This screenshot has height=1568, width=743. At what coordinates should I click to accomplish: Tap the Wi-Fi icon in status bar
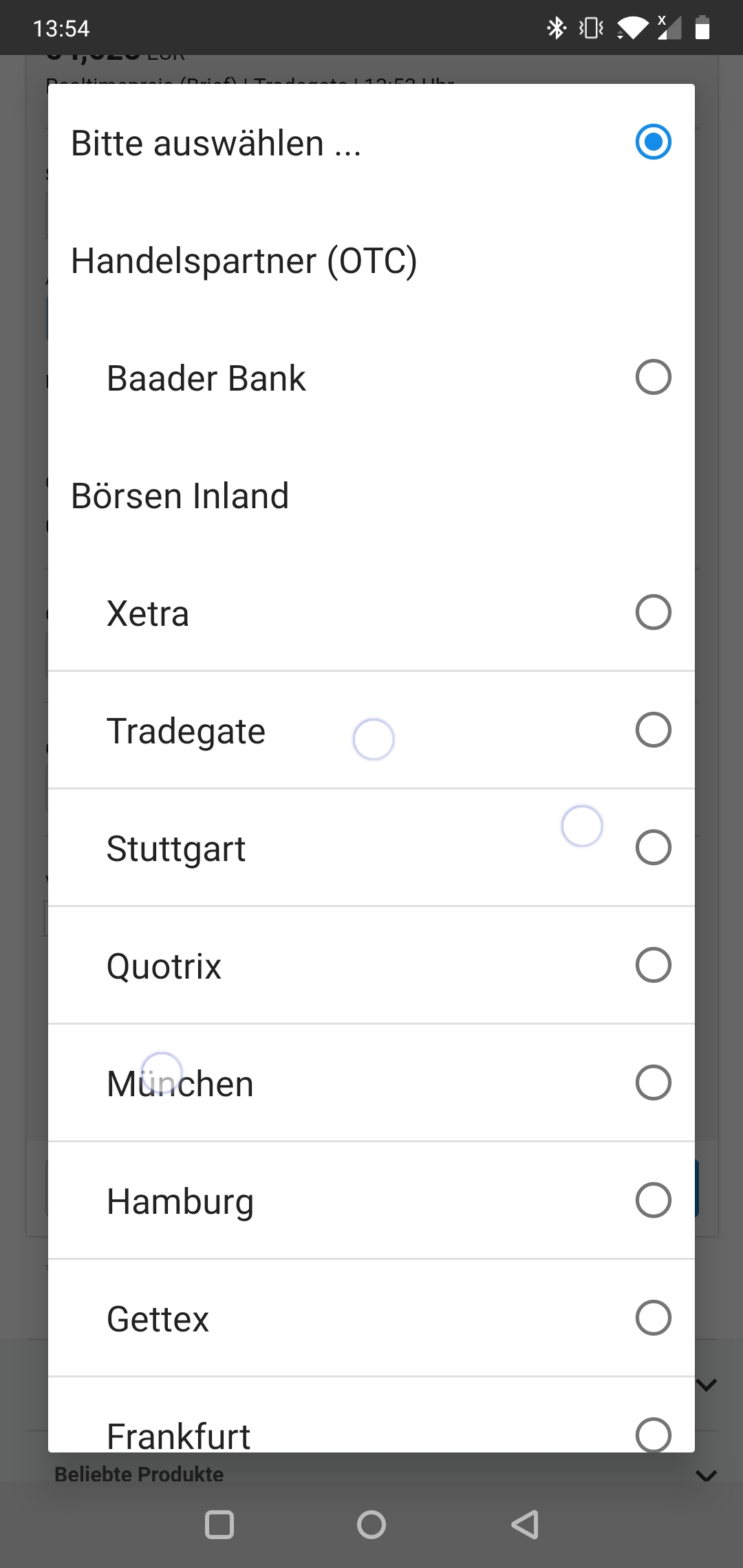coord(632,28)
